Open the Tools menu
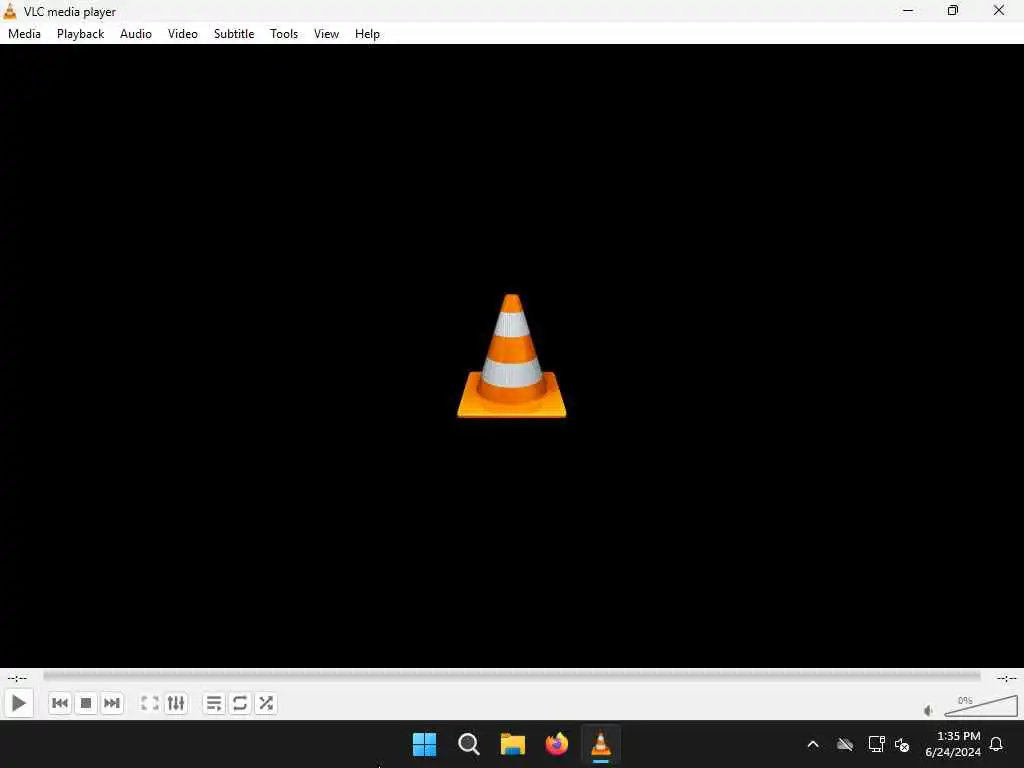Screen dimensions: 1024x768 284,34
